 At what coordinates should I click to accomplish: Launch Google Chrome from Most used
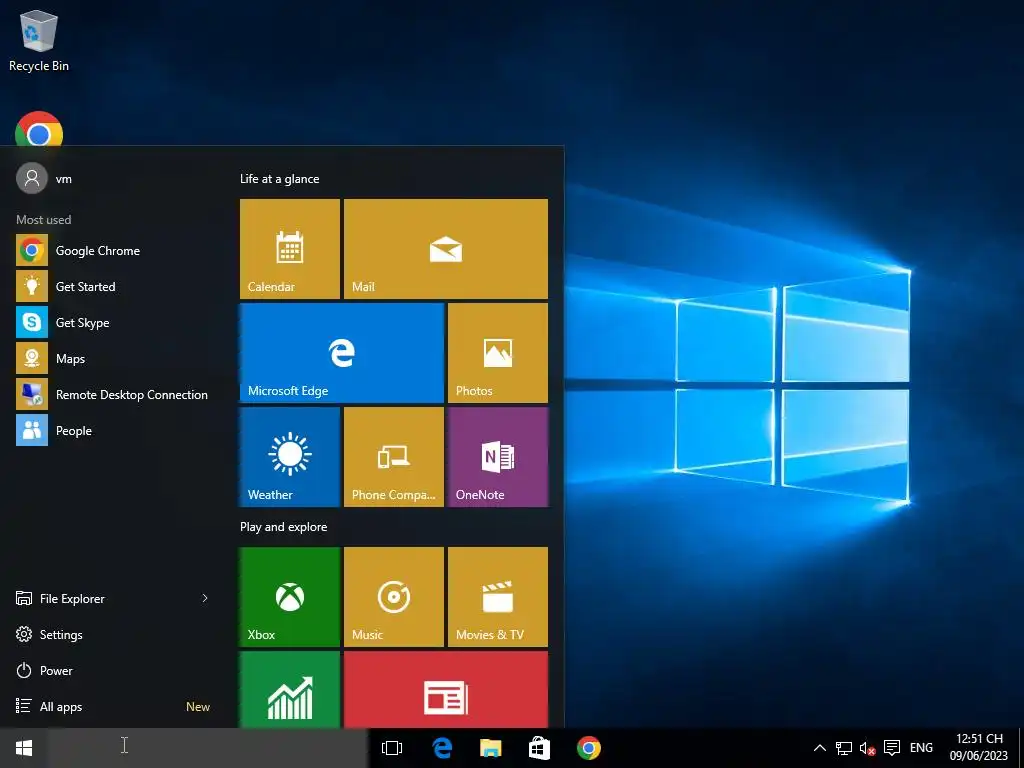pos(112,251)
